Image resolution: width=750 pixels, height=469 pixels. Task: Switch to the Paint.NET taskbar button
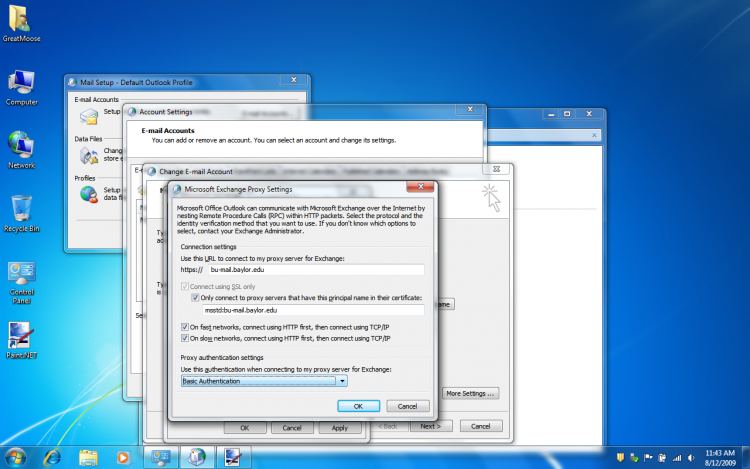point(233,458)
